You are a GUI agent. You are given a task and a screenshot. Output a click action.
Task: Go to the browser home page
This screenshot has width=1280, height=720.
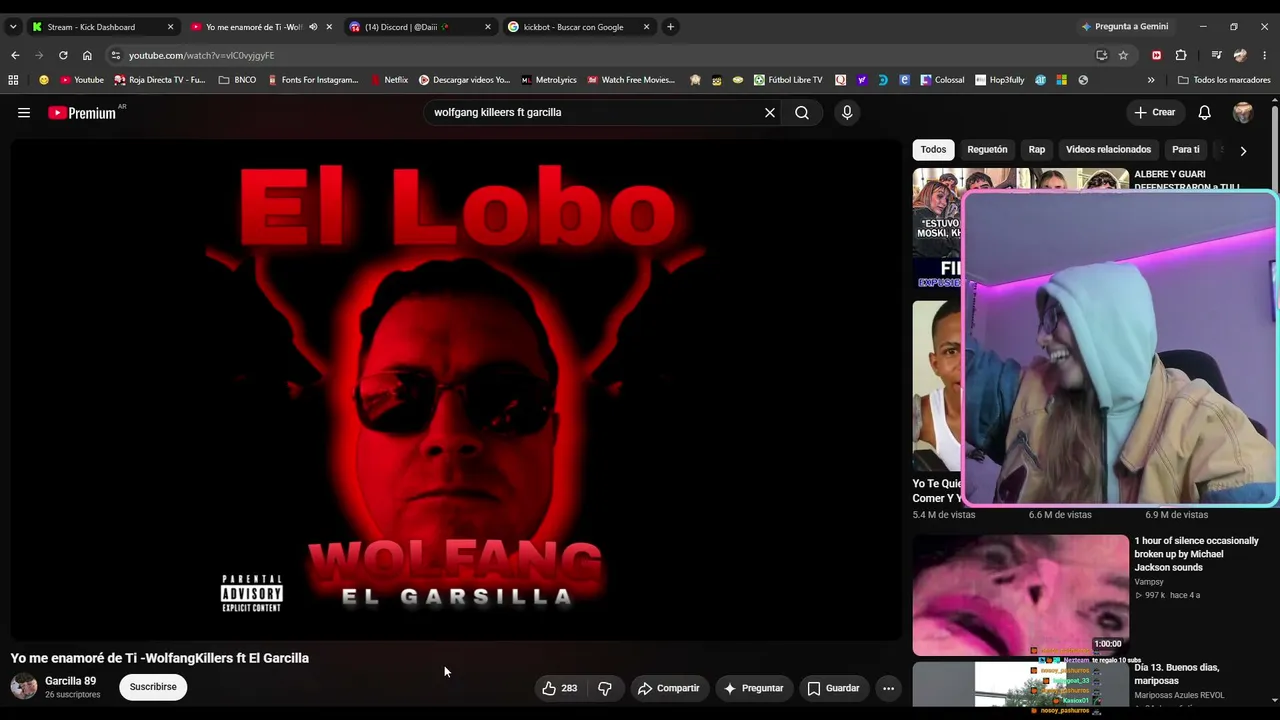87,55
